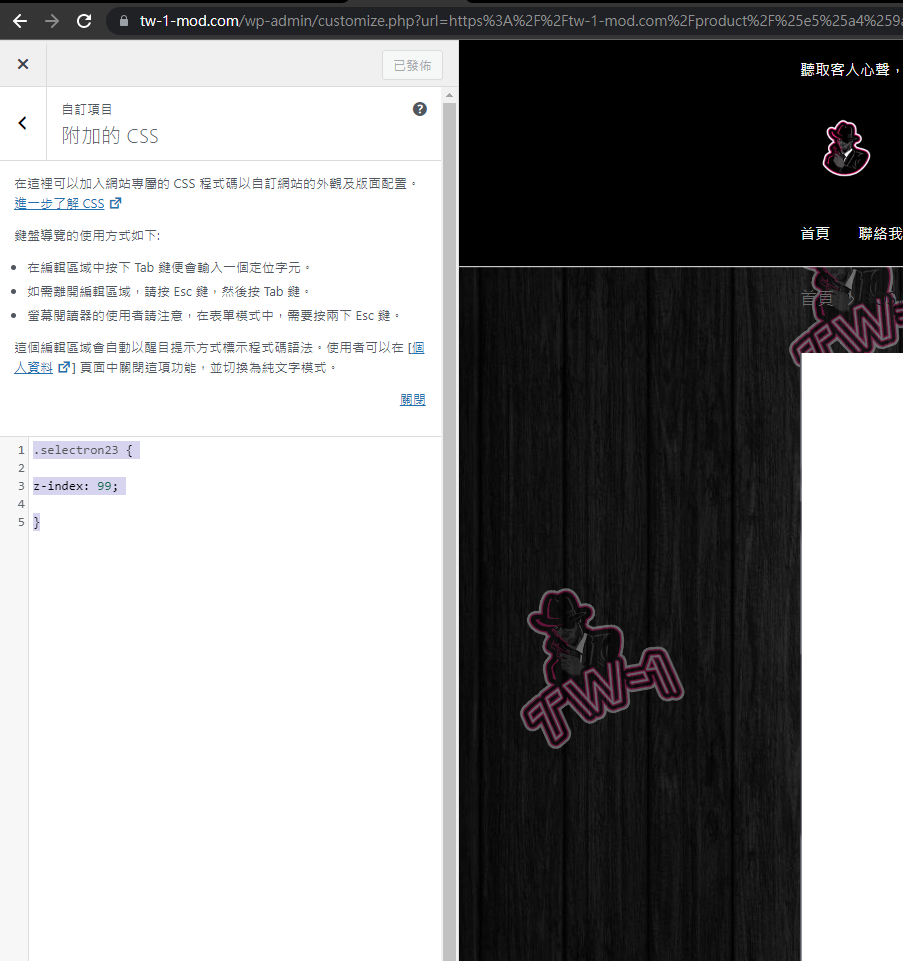The width and height of the screenshot is (903, 961).
Task: Click the customizer sidebar scrollbar
Action: (x=449, y=500)
